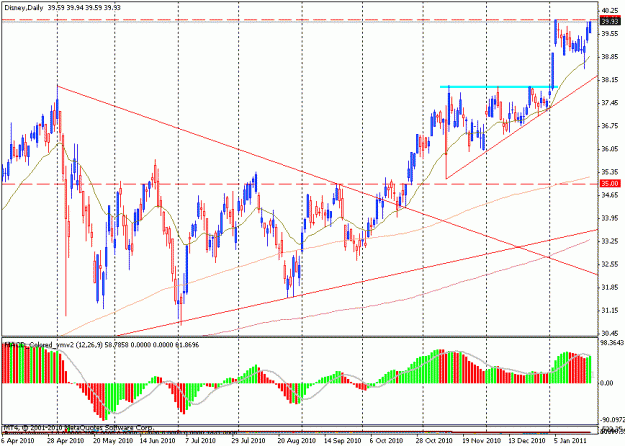This screenshot has height=446, width=625.
Task: Click the 5 Jan 2011 date label
Action: 570,441
